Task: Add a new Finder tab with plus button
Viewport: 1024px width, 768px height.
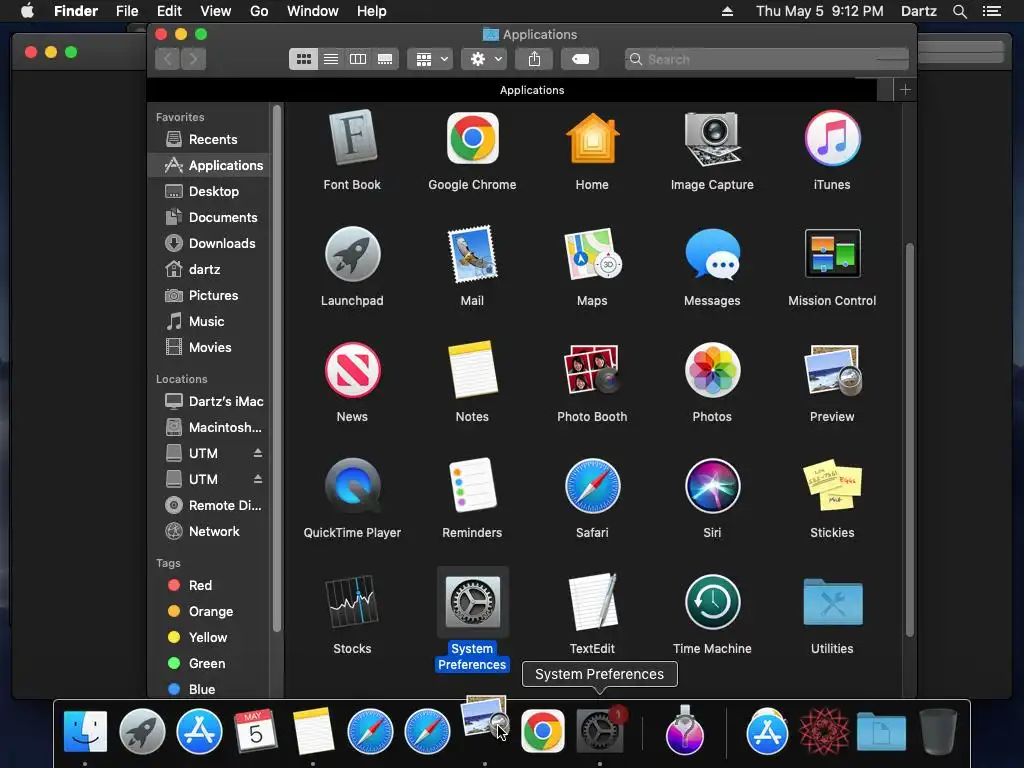Action: click(905, 89)
